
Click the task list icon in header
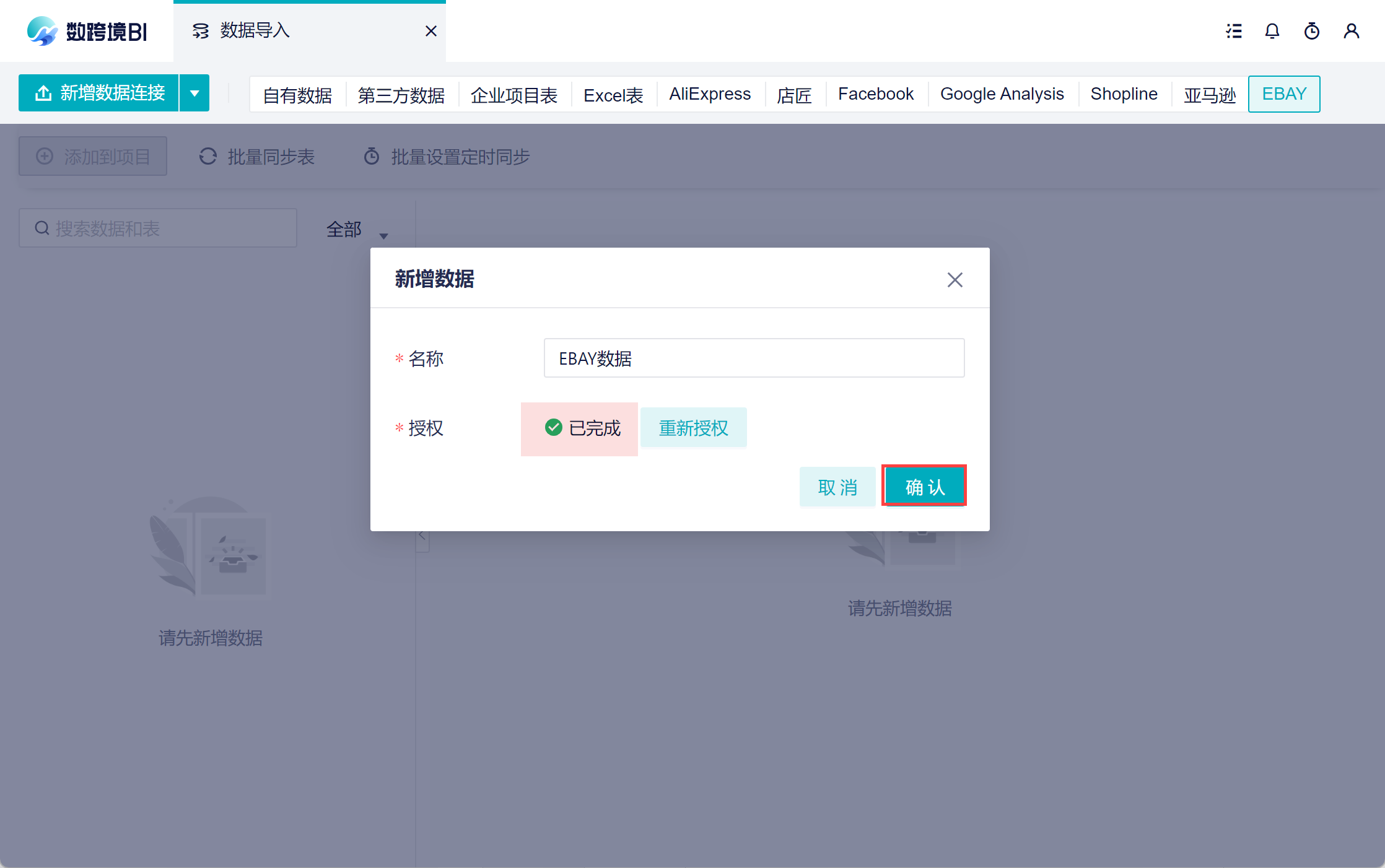coord(1234,31)
